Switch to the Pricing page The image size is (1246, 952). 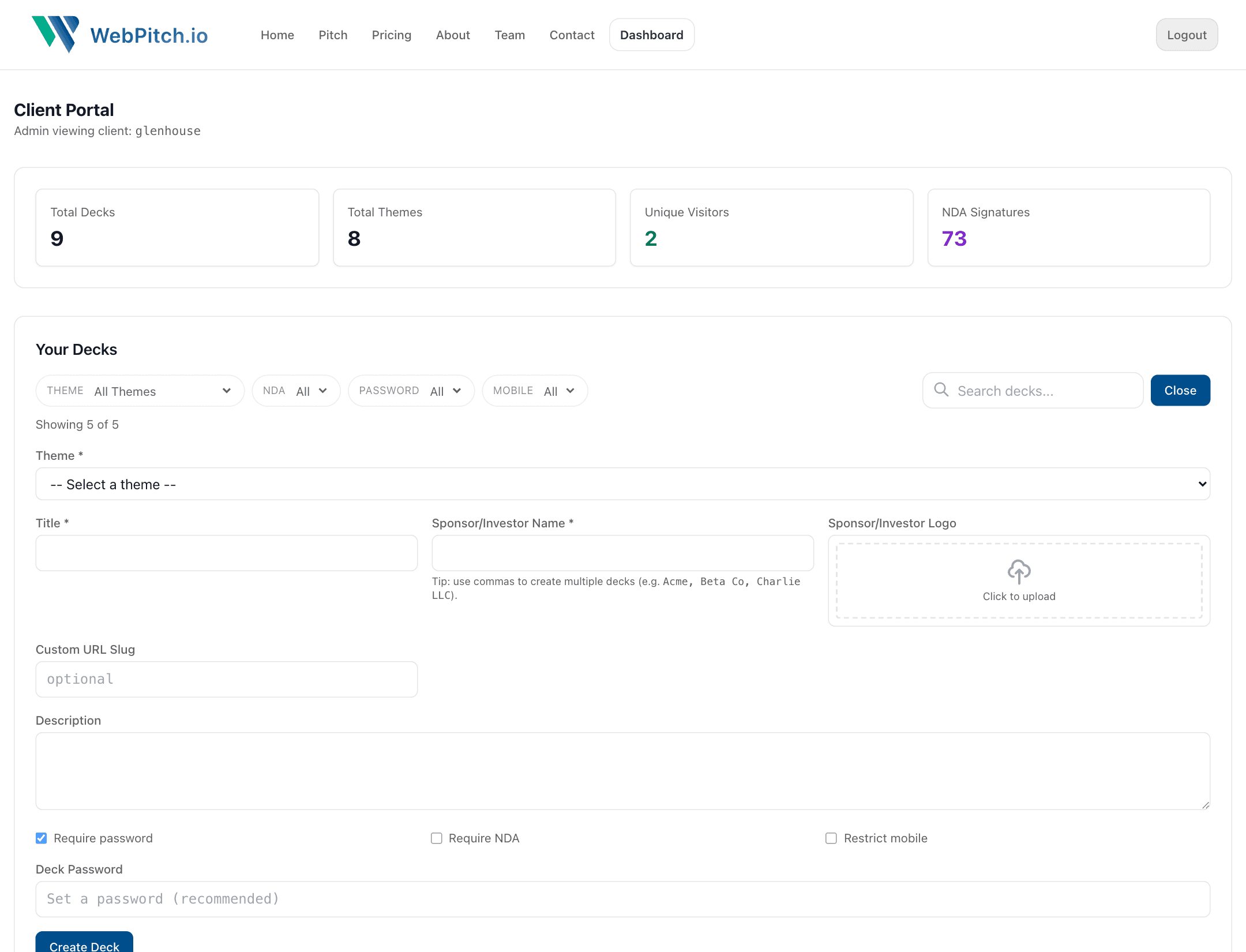click(x=392, y=35)
